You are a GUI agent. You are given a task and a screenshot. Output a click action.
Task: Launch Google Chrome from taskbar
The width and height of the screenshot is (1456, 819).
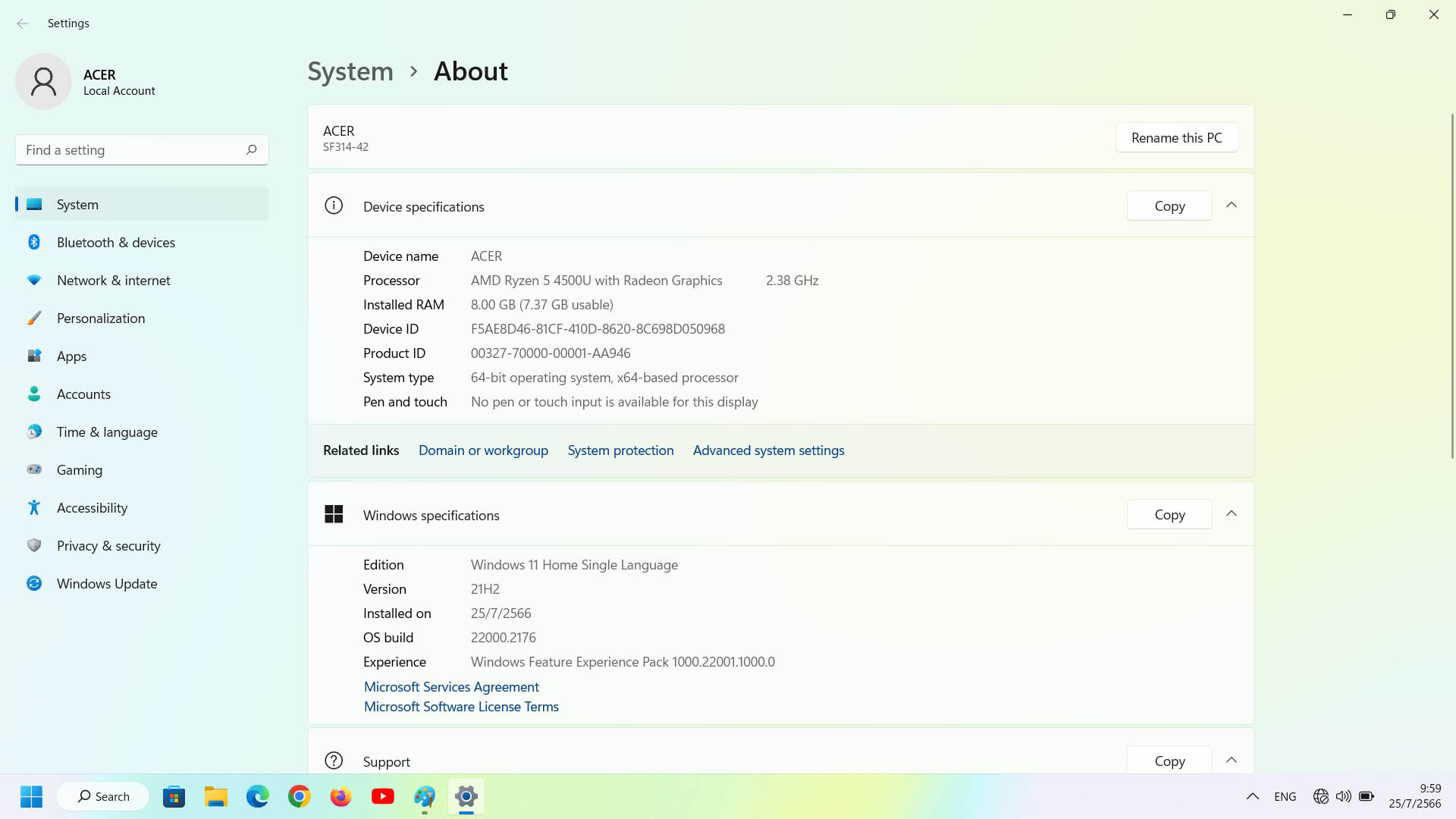point(299,796)
